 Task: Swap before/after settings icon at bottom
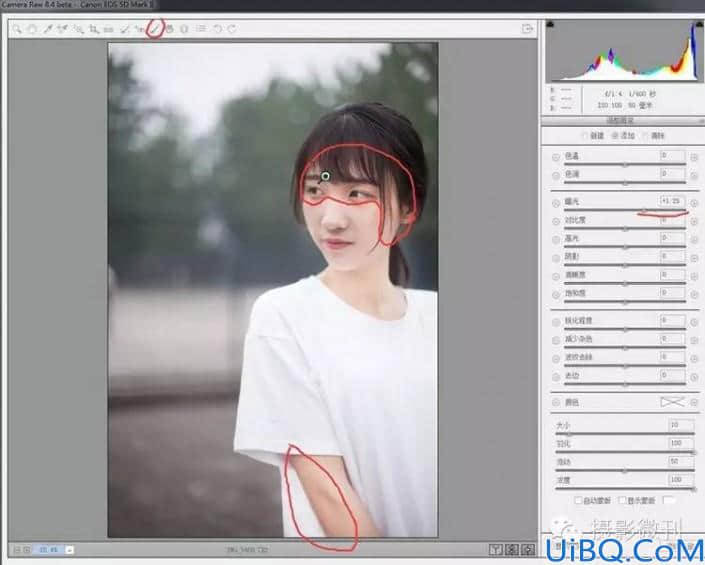[512, 549]
